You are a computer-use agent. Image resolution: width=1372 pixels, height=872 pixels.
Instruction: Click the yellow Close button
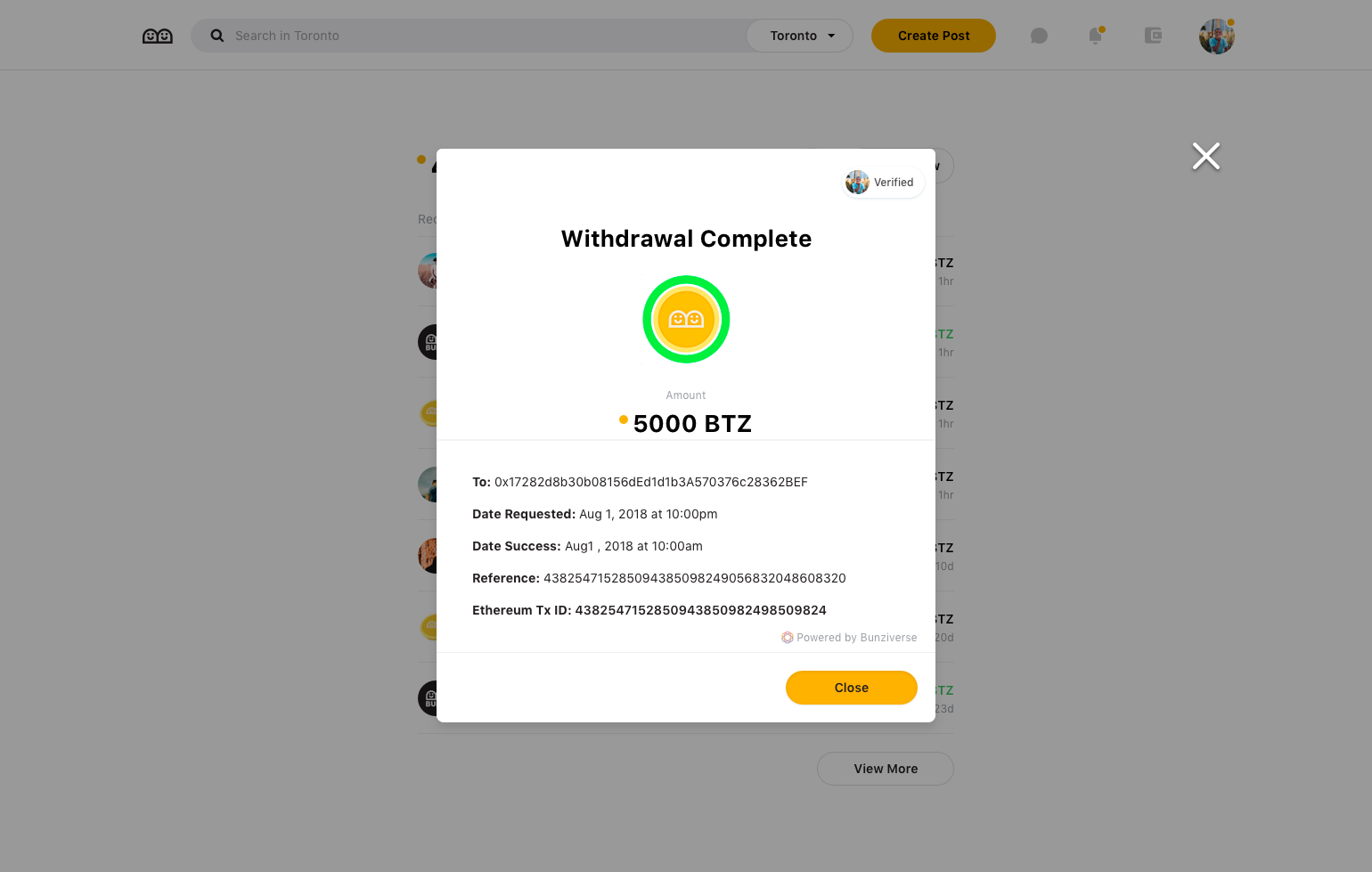(x=852, y=688)
